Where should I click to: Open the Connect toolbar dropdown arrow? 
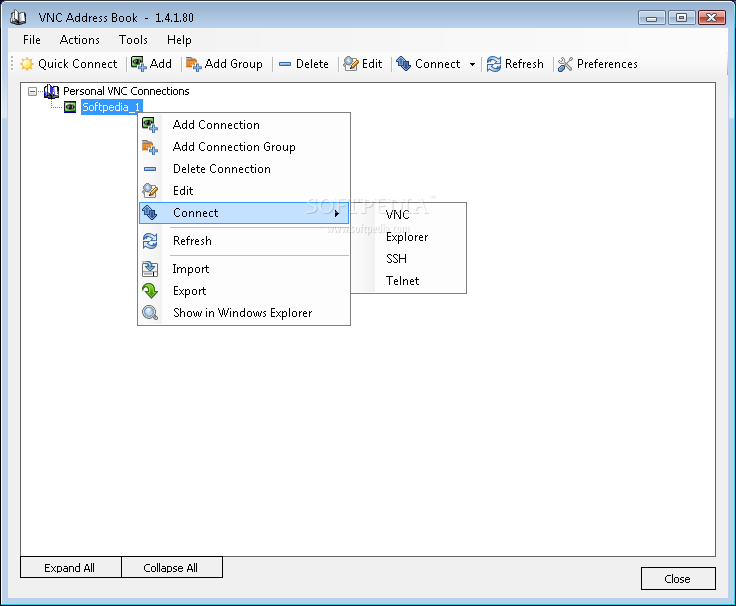tap(472, 64)
